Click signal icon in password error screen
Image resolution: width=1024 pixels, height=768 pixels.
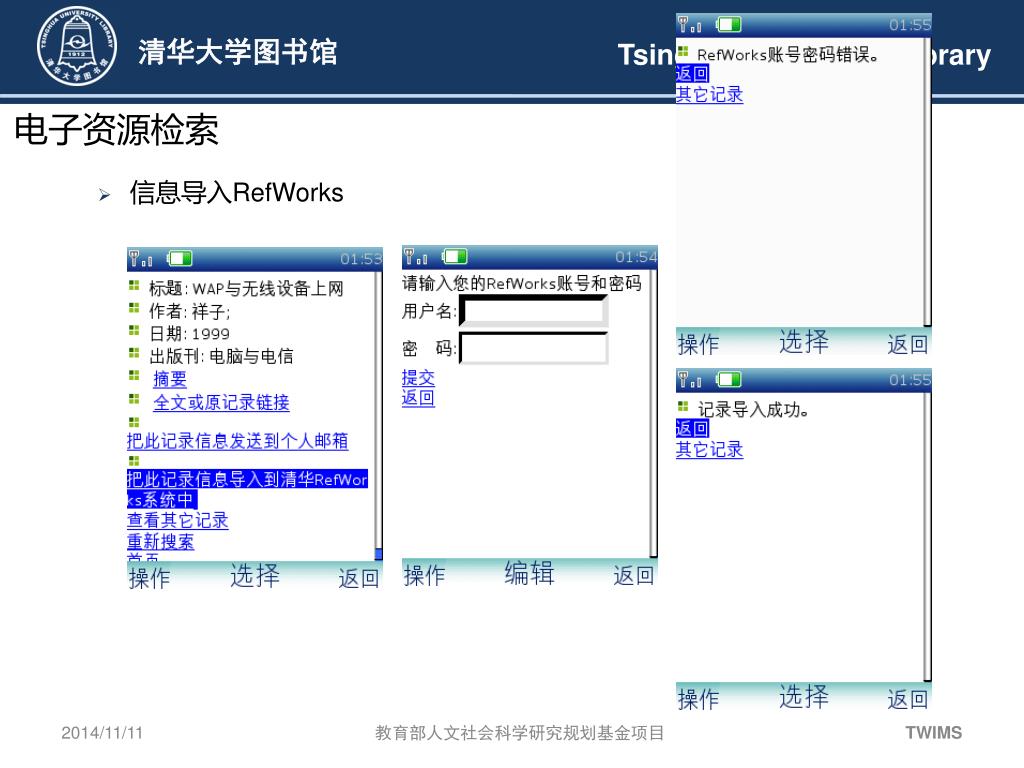click(x=689, y=25)
